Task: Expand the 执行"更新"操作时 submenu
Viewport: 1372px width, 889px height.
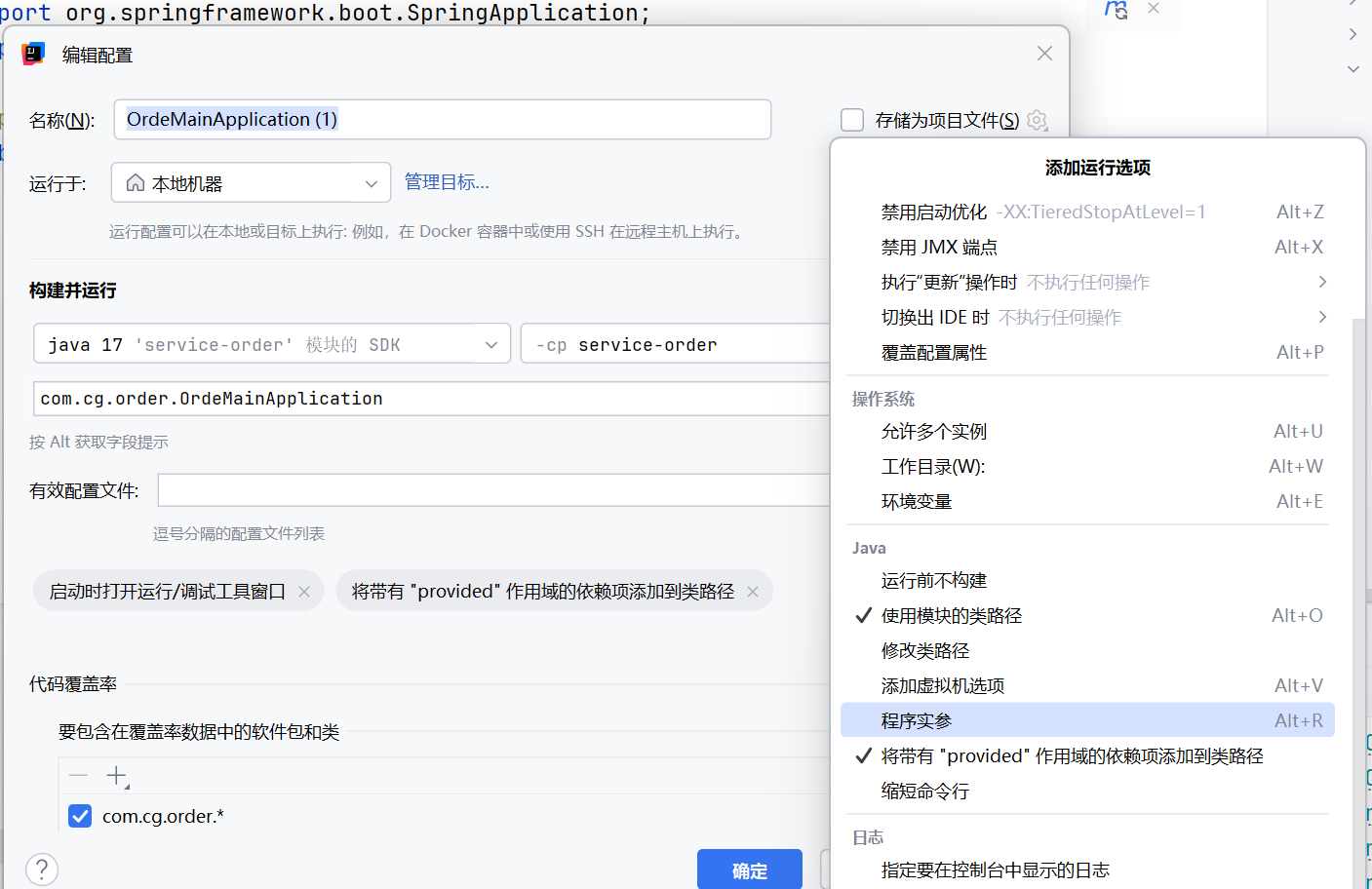Action: tap(1322, 282)
